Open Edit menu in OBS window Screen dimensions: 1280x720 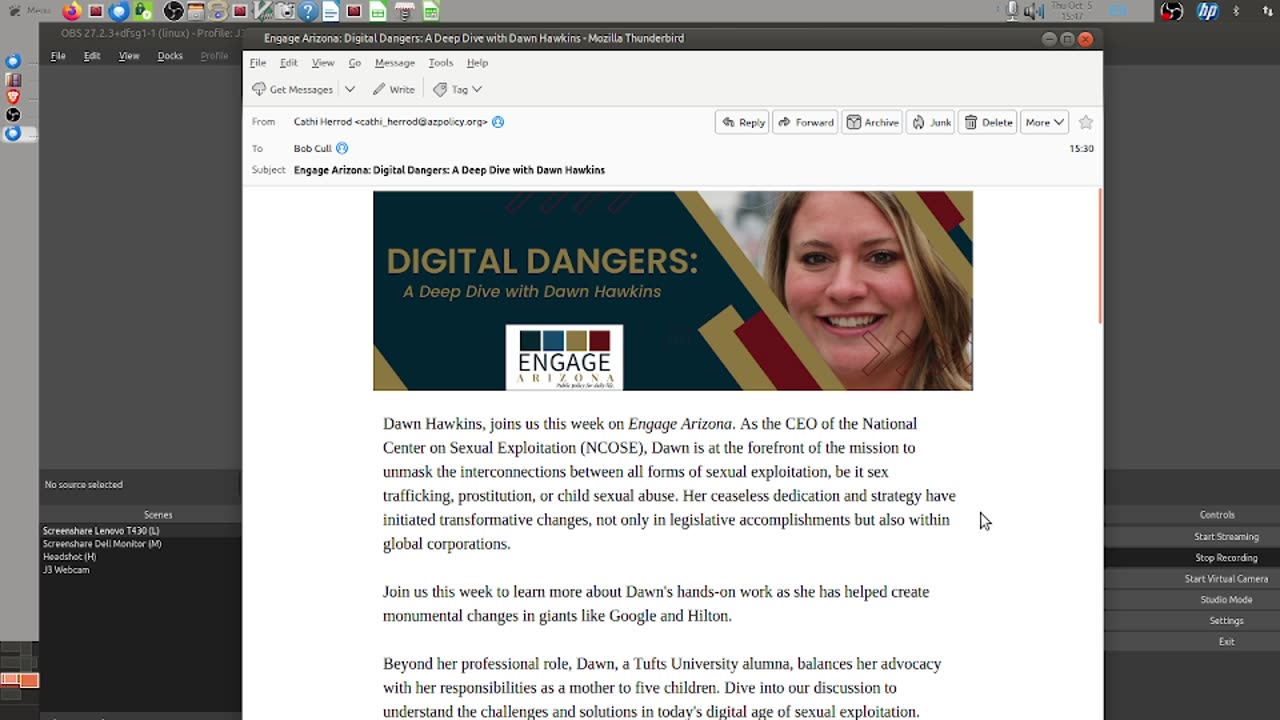[x=92, y=56]
